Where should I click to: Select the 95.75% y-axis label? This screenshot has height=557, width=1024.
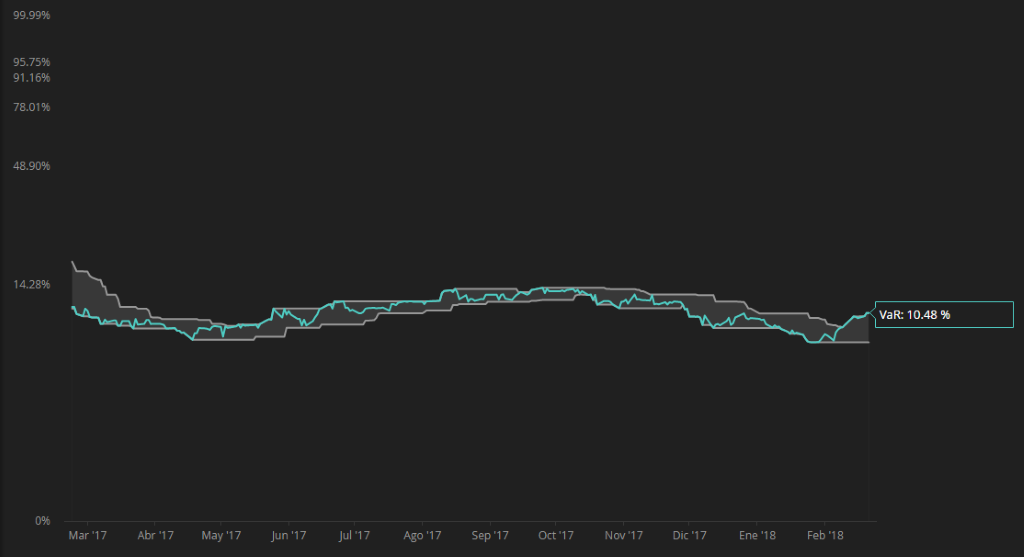pos(32,62)
